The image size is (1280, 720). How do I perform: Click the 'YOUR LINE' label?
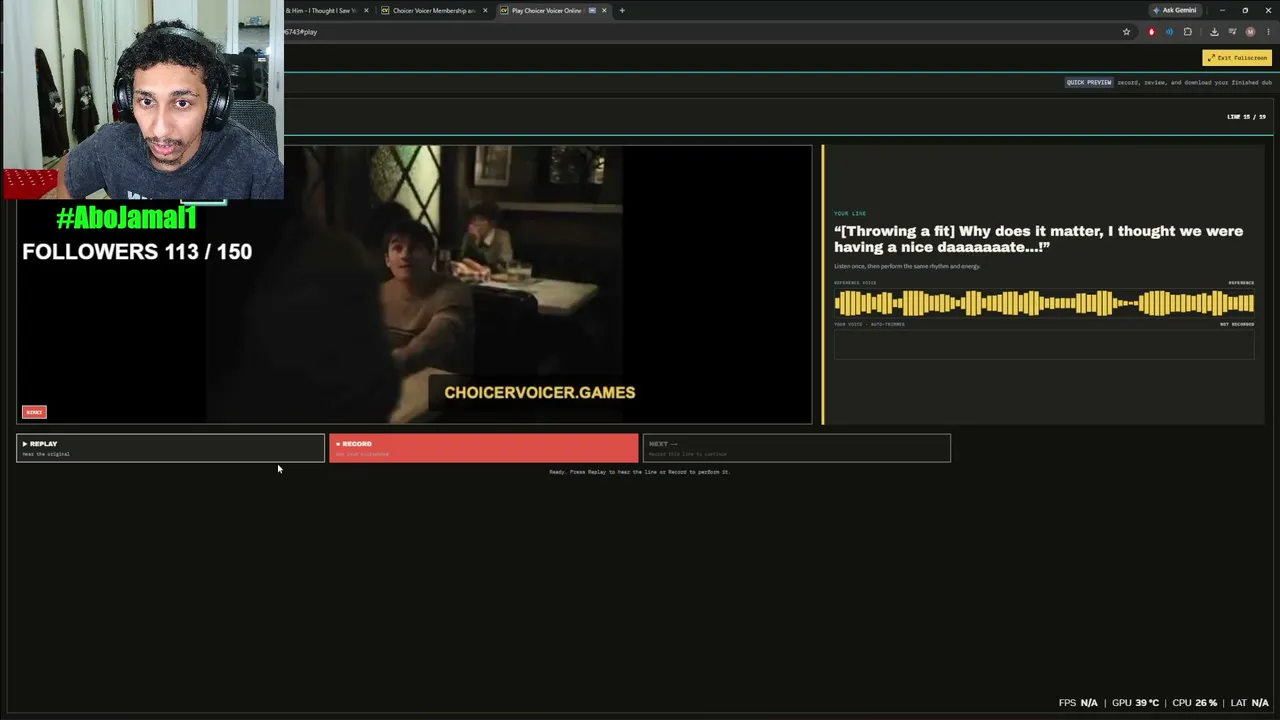pos(850,213)
